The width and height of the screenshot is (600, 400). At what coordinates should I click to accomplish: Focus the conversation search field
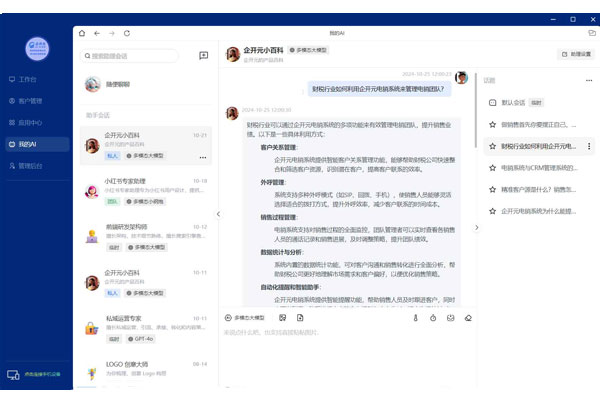129,56
